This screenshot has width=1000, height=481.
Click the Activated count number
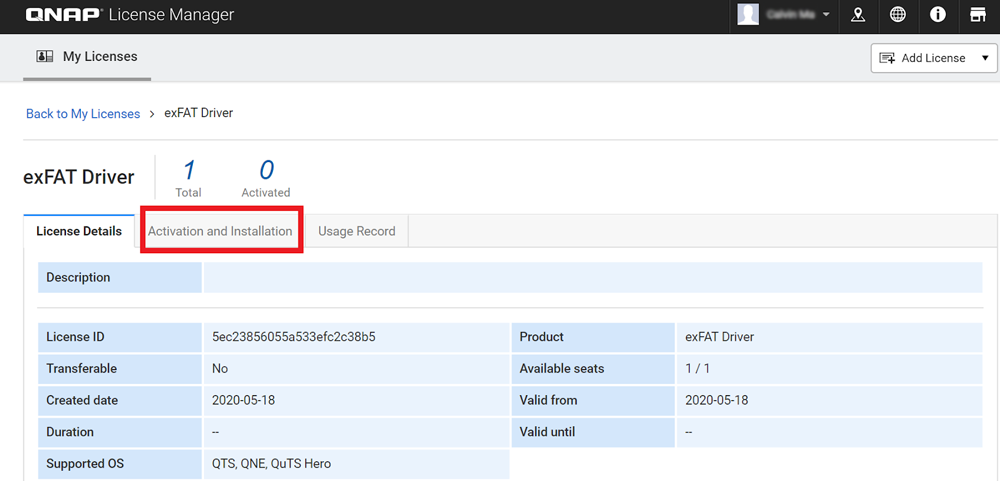pos(266,170)
